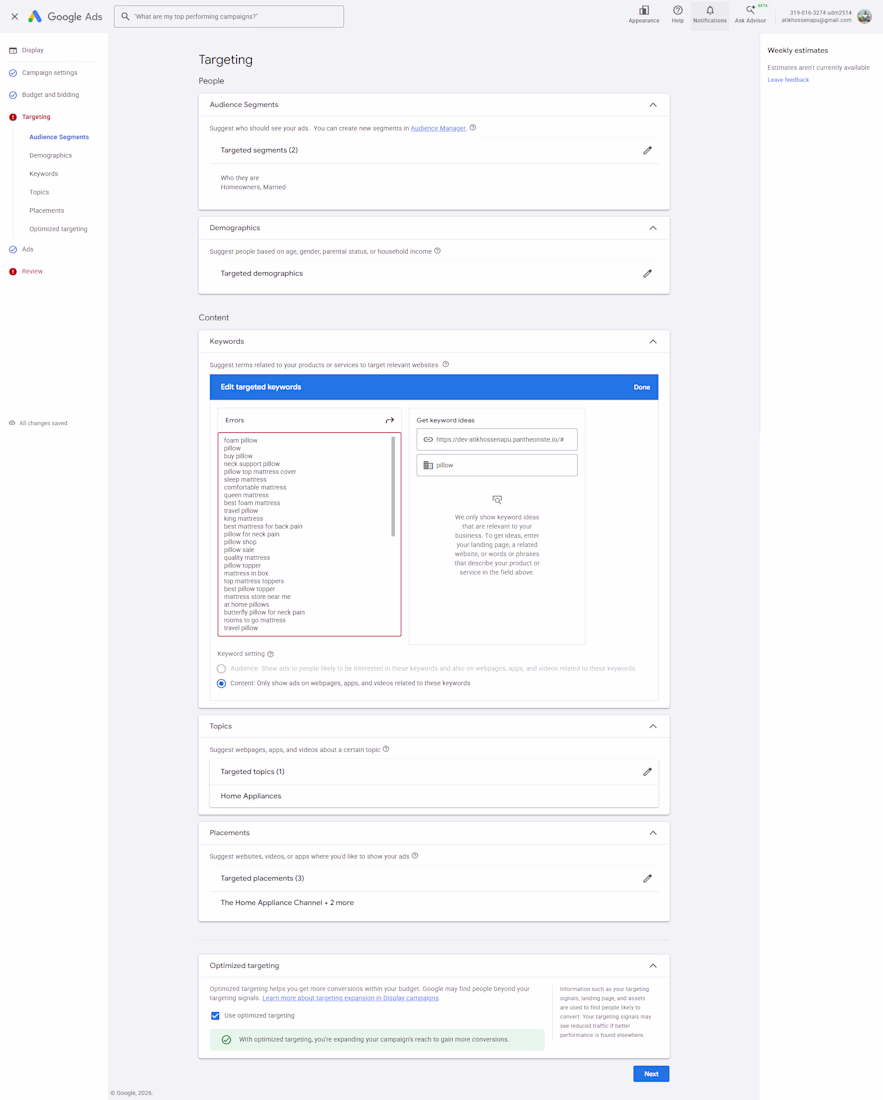Collapse the Keywords section chevron

tap(653, 342)
